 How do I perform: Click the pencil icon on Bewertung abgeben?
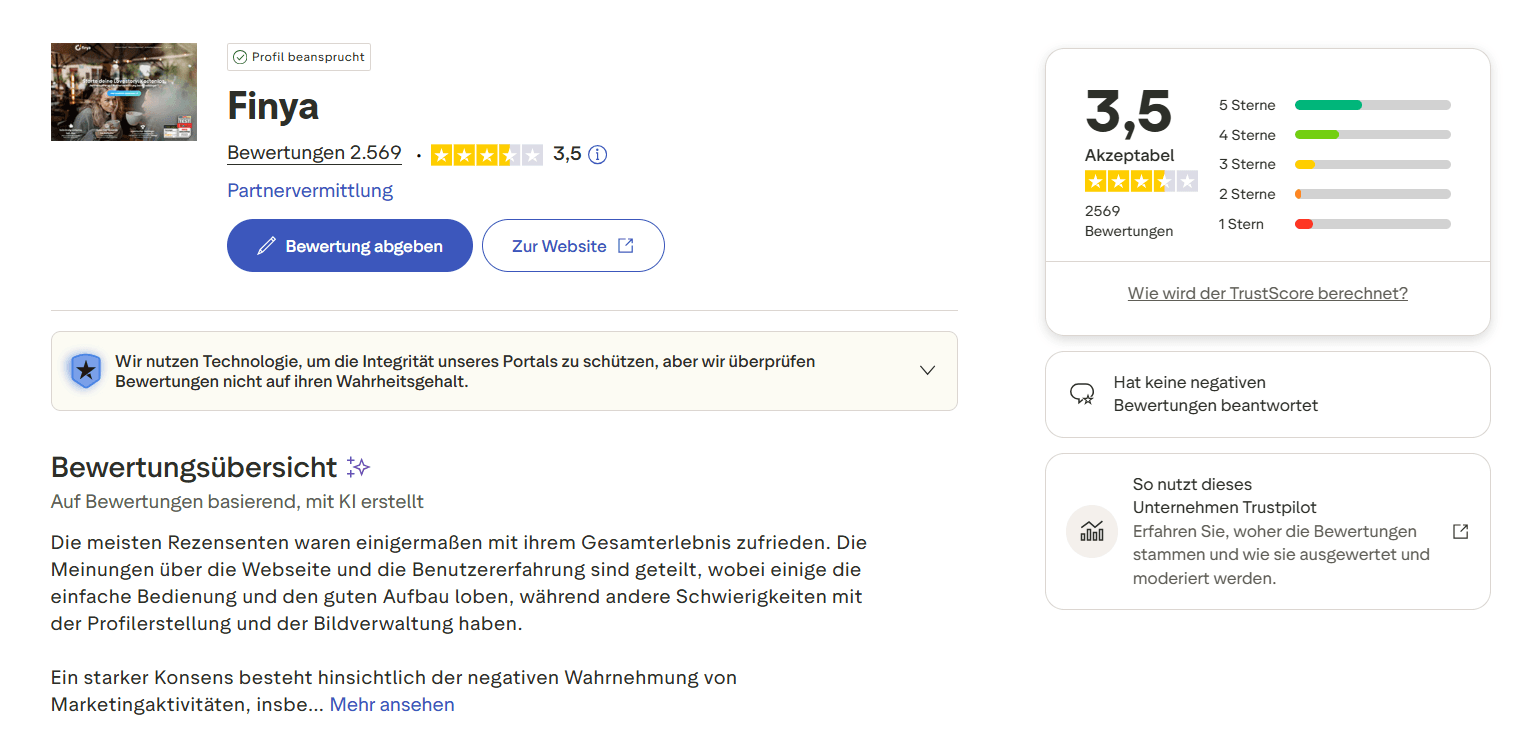pyautogui.click(x=266, y=246)
